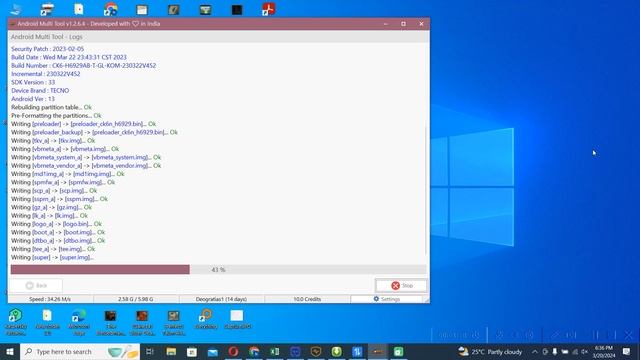Open the green download manager taskbar icon
Viewport: 640px width, 360px height.
336,351
